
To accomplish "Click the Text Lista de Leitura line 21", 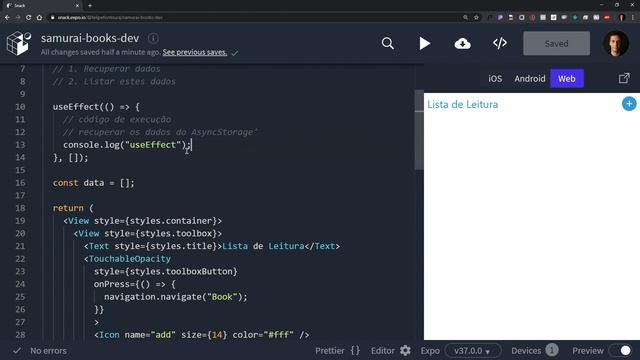I will (x=212, y=246).
